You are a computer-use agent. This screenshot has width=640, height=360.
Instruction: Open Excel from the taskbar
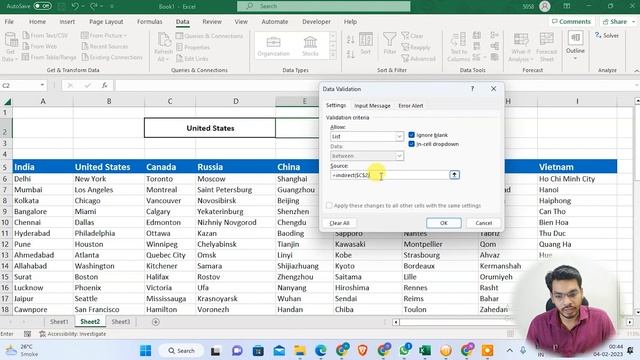tap(425, 351)
